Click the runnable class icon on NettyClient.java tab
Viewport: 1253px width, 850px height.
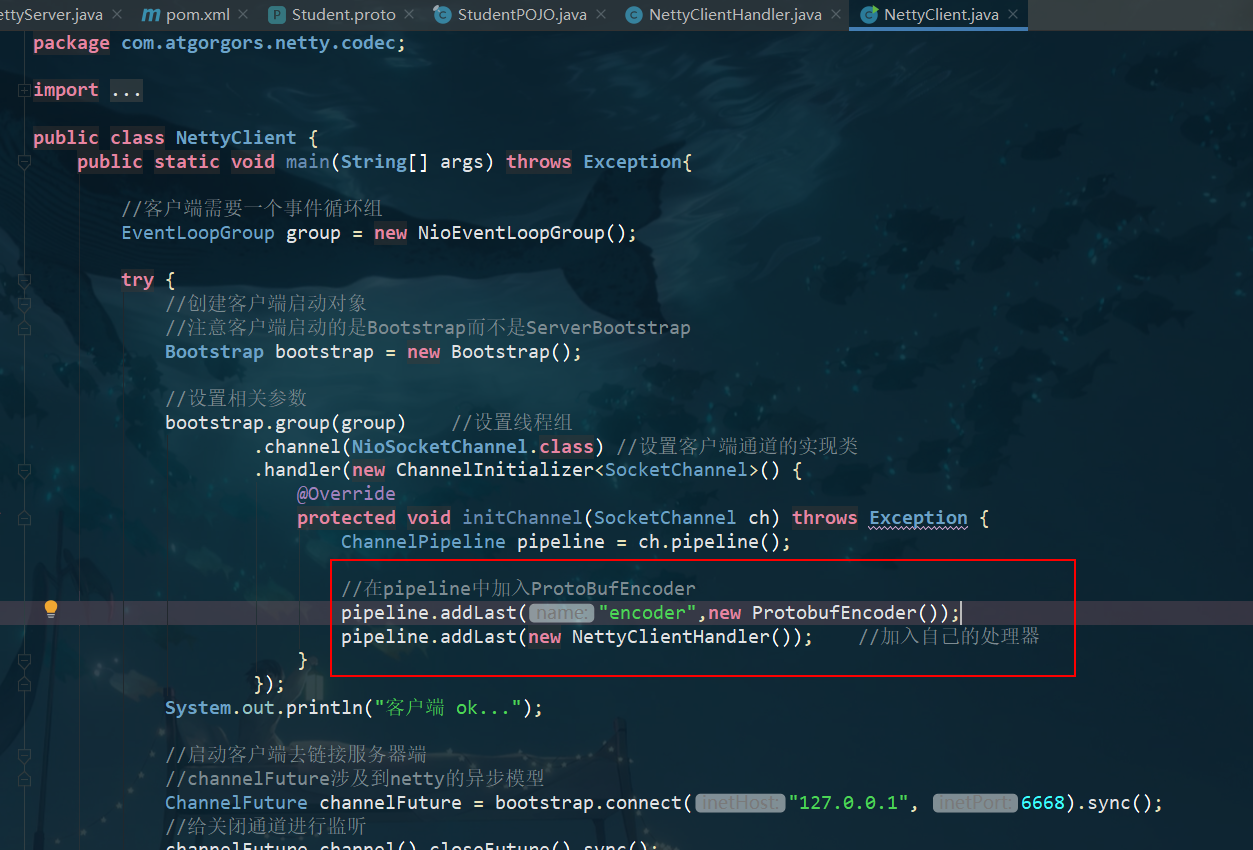tap(868, 15)
